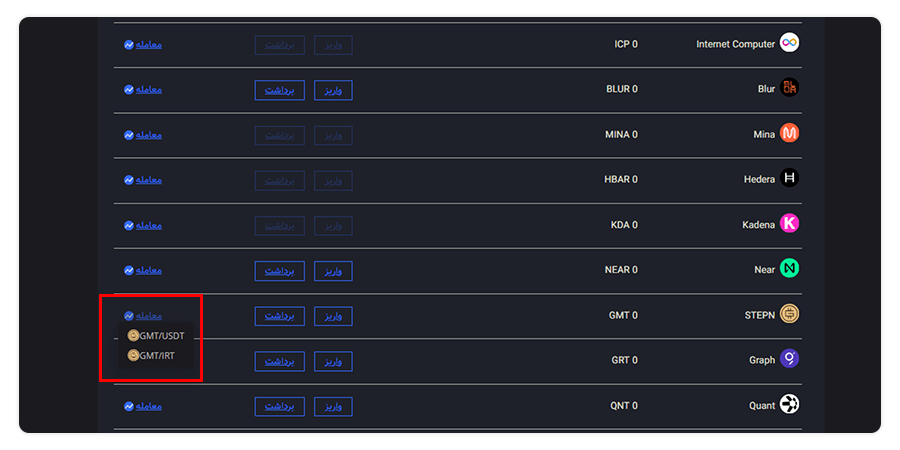Screen dimensions: 900x450
Task: Click the Internet Computer infinity logo icon
Action: 789,43
